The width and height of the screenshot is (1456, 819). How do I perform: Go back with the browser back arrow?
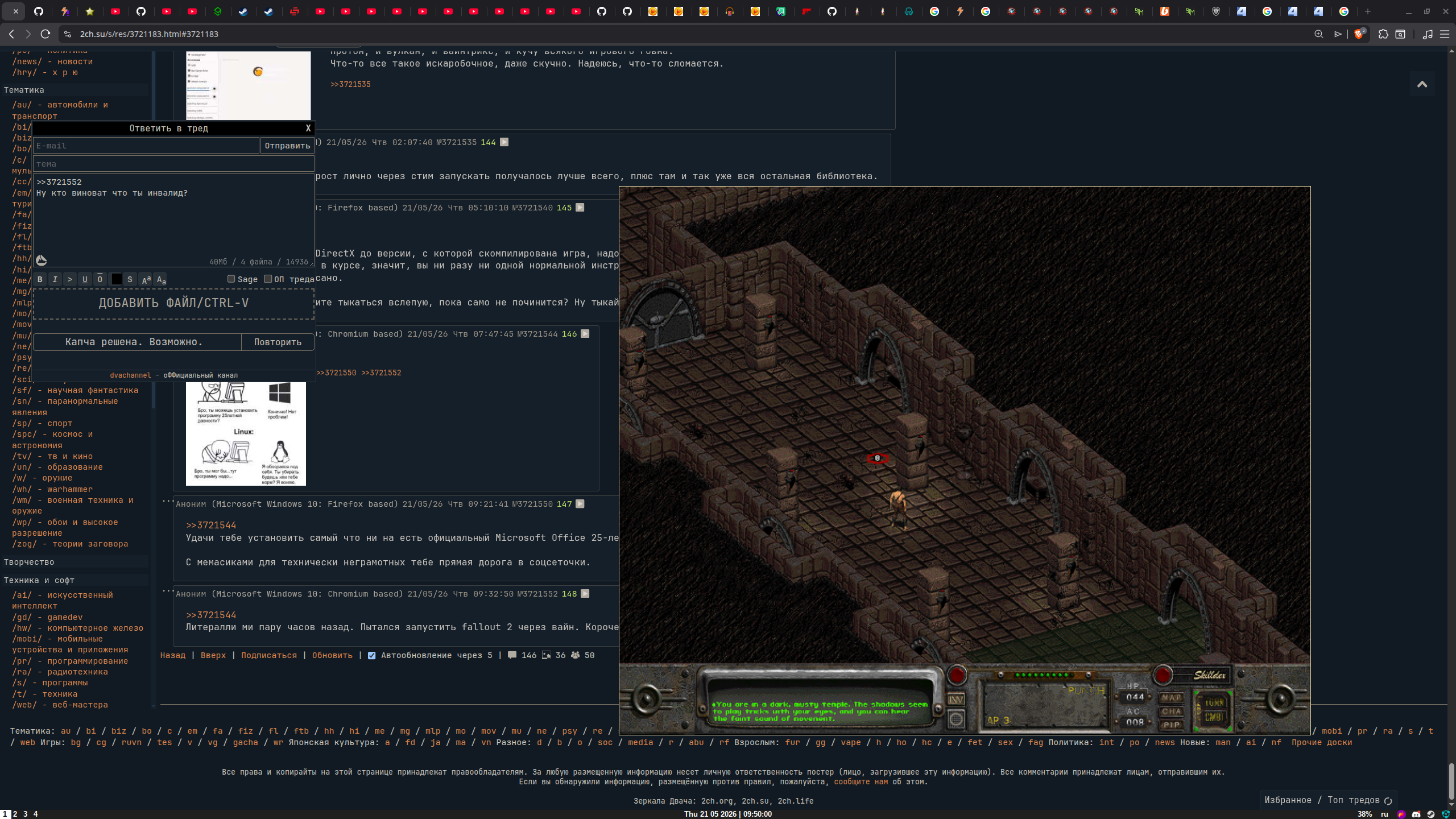[11, 34]
